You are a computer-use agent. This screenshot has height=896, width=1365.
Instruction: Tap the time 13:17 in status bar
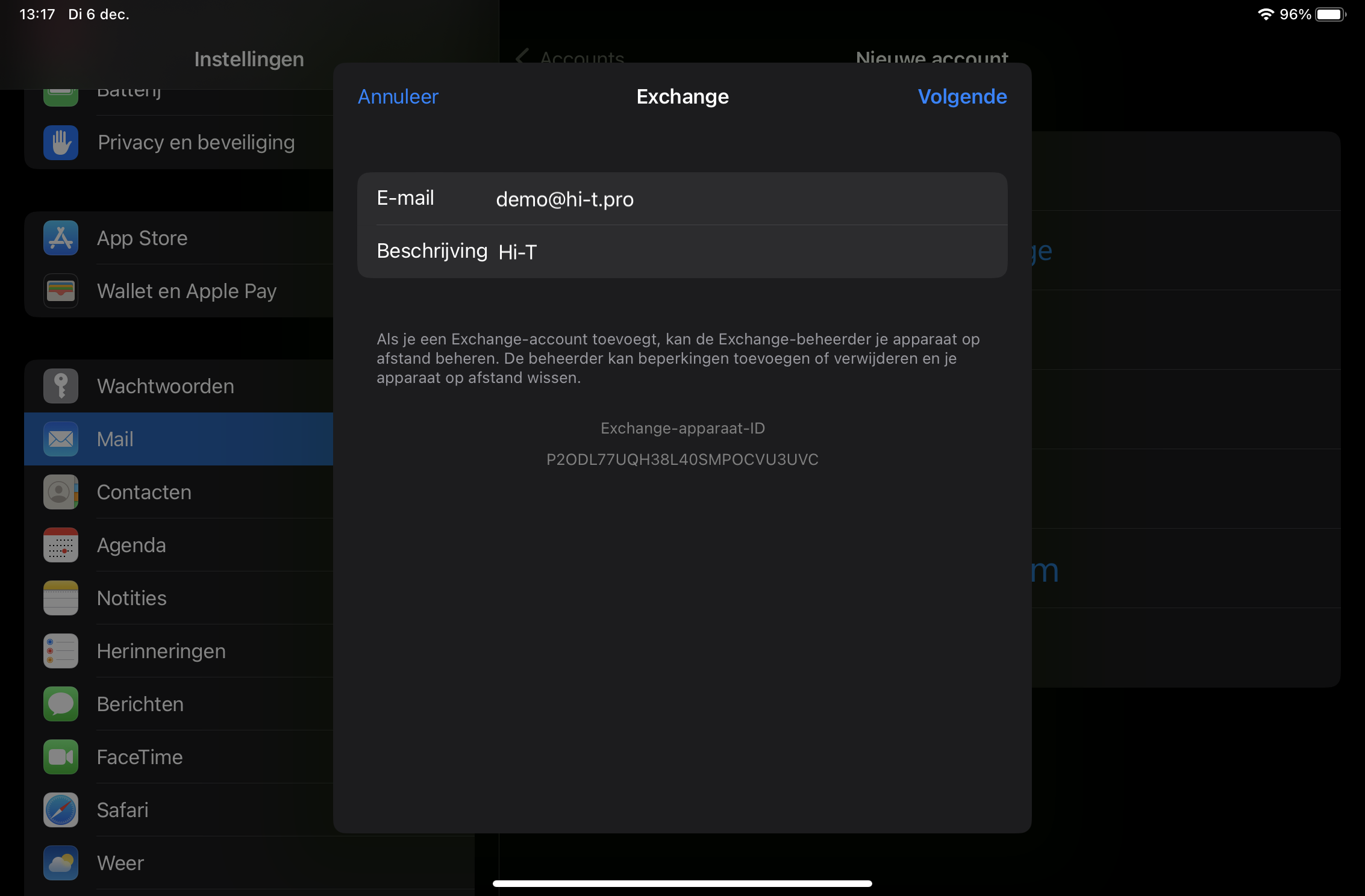coord(37,14)
